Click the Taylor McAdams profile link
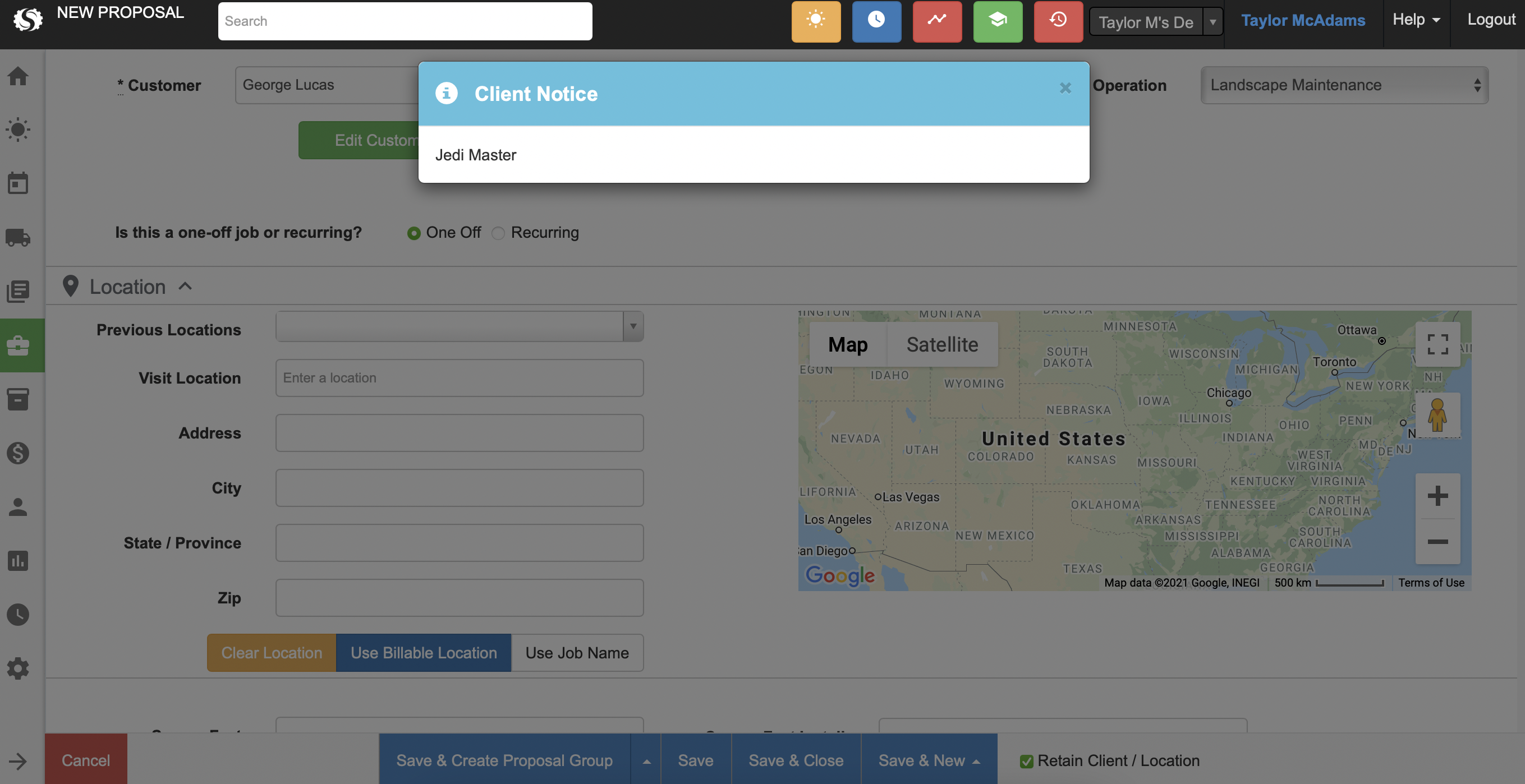 click(1303, 20)
